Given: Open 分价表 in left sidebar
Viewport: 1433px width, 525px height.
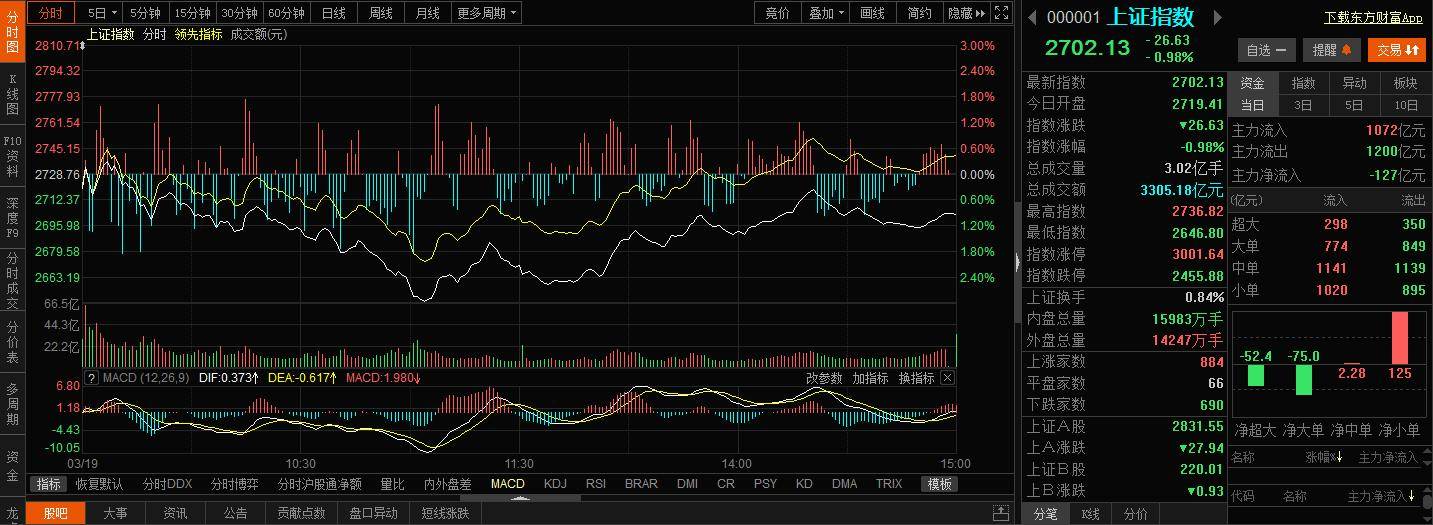Looking at the screenshot, I should click(13, 342).
